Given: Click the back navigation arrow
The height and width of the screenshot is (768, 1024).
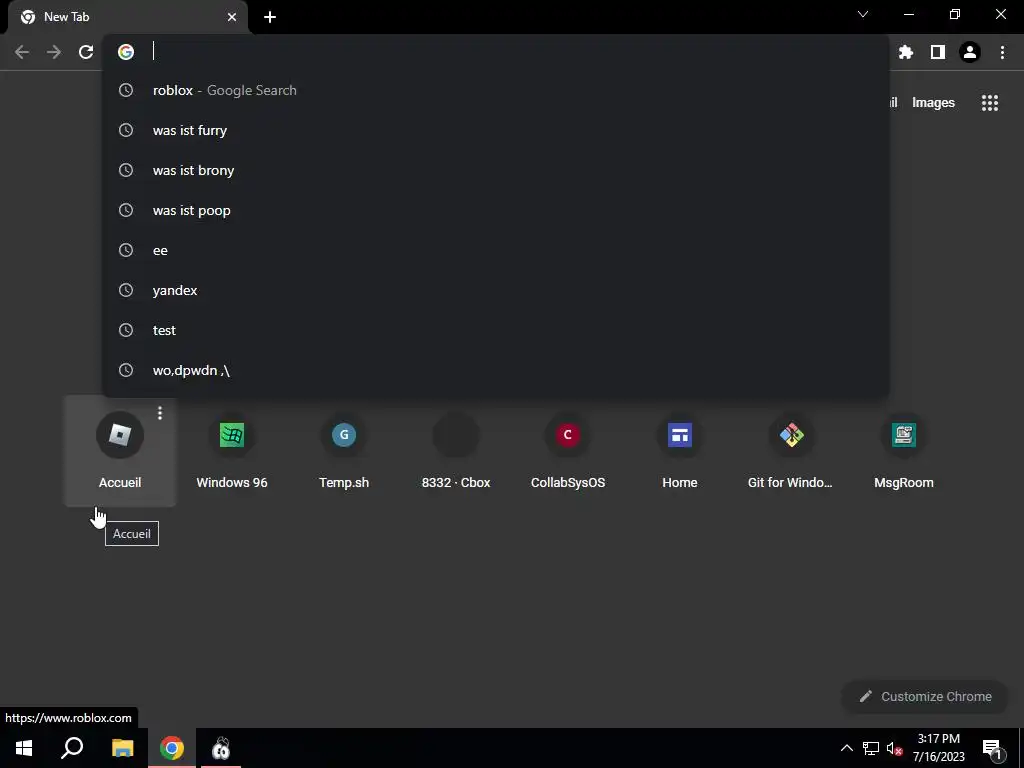Looking at the screenshot, I should 22,52.
